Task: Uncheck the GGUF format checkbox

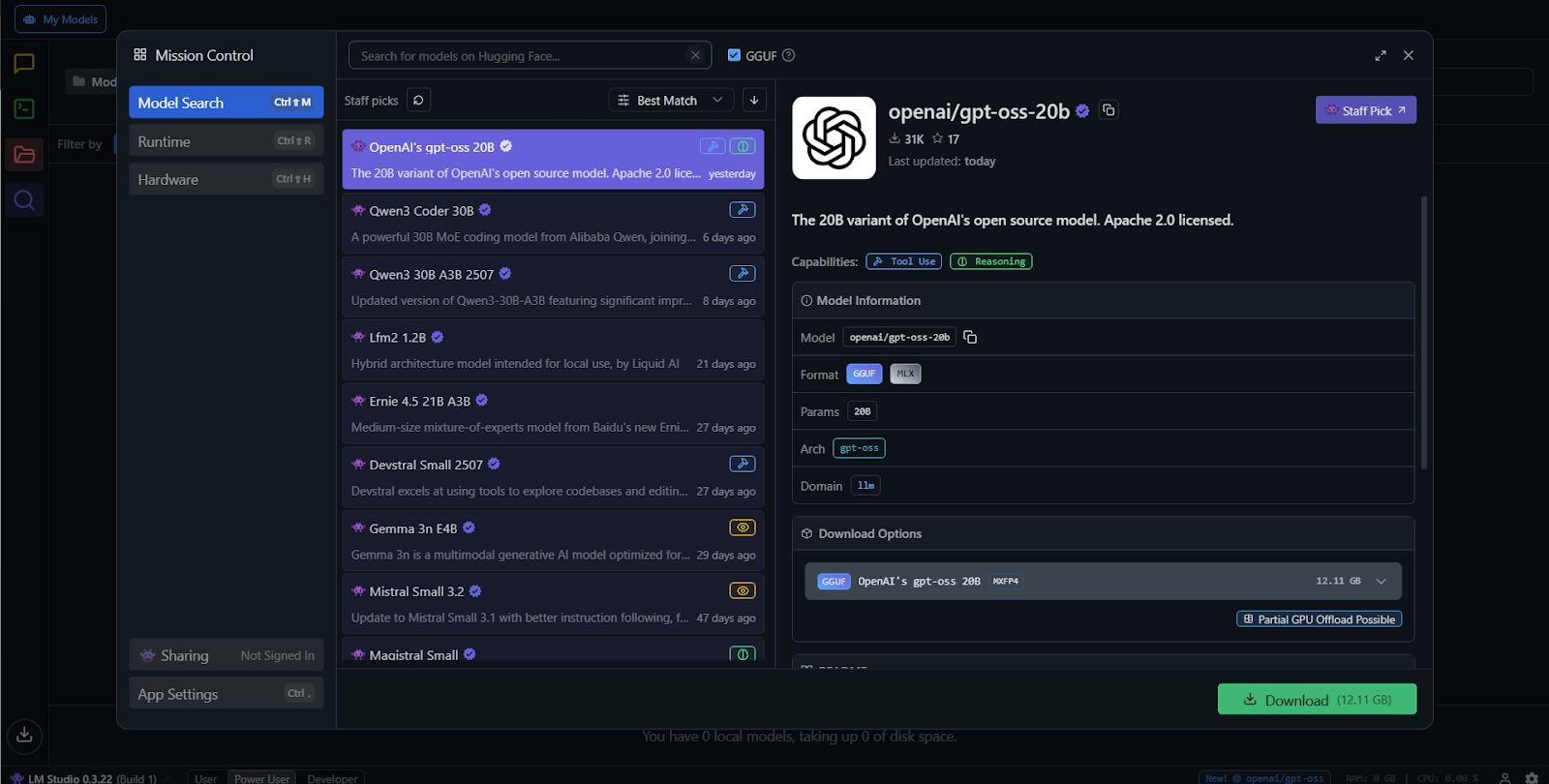Action: [x=734, y=55]
